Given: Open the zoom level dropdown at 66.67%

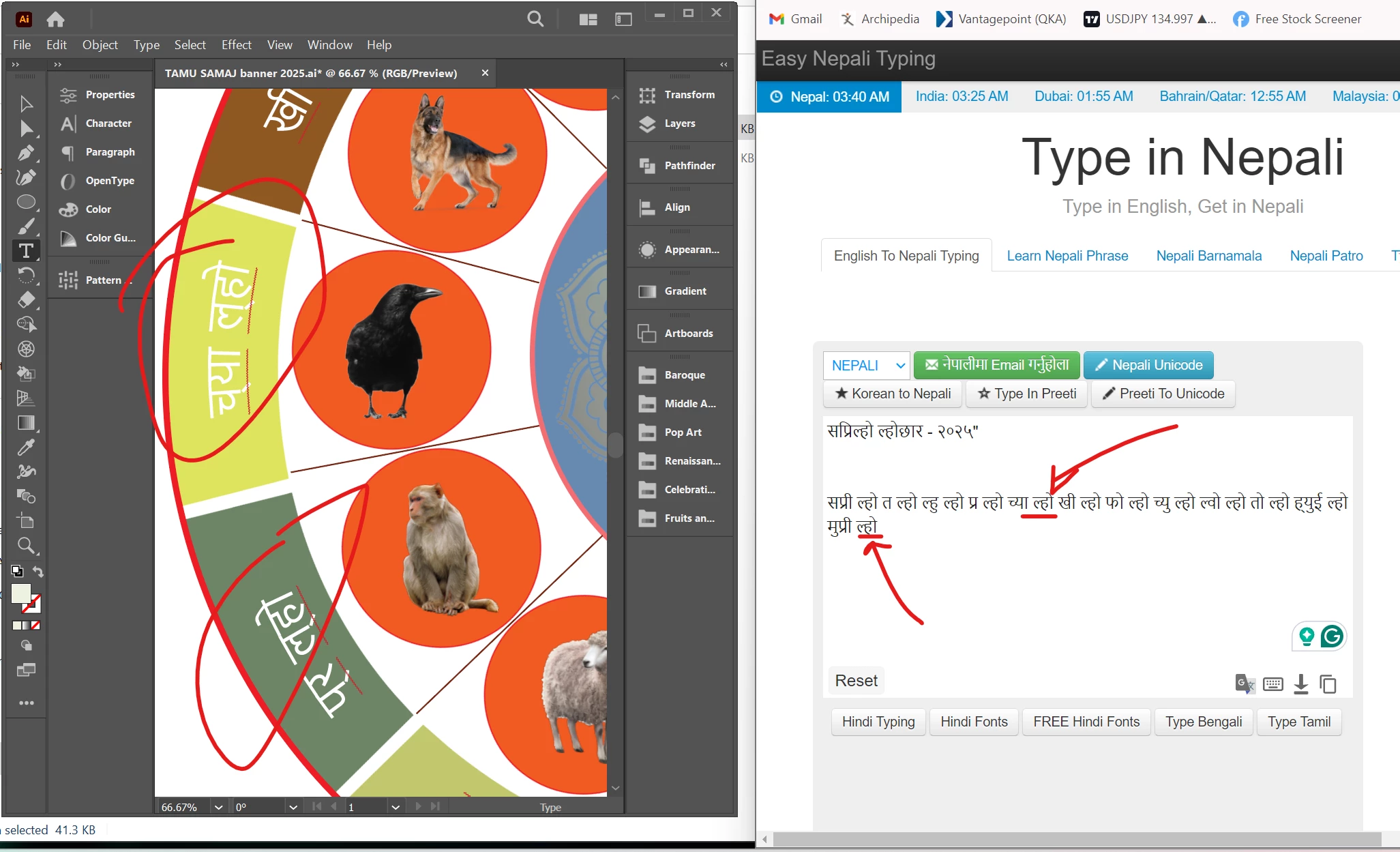Looking at the screenshot, I should coord(218,807).
